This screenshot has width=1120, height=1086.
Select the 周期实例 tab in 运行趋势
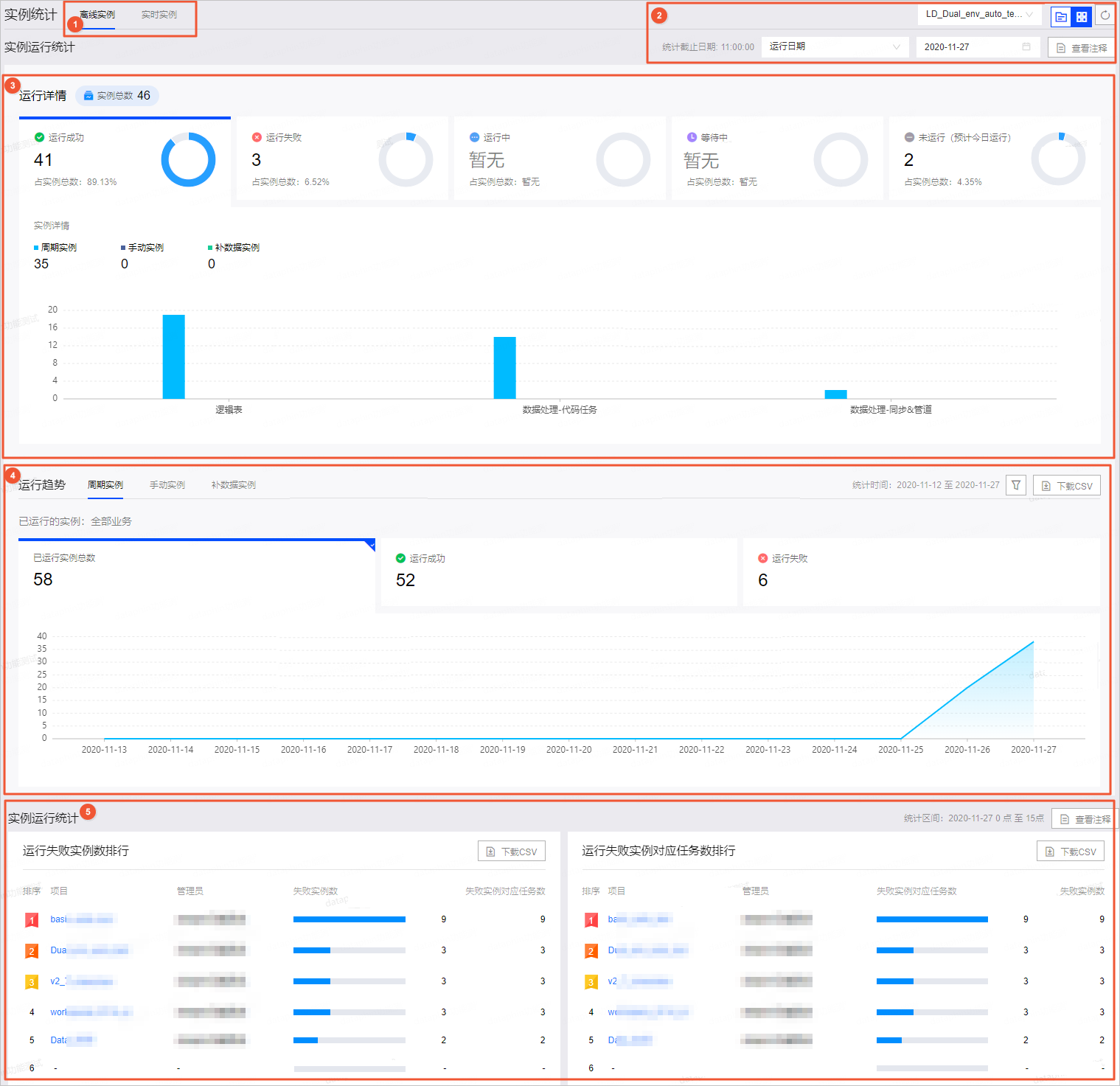[105, 485]
